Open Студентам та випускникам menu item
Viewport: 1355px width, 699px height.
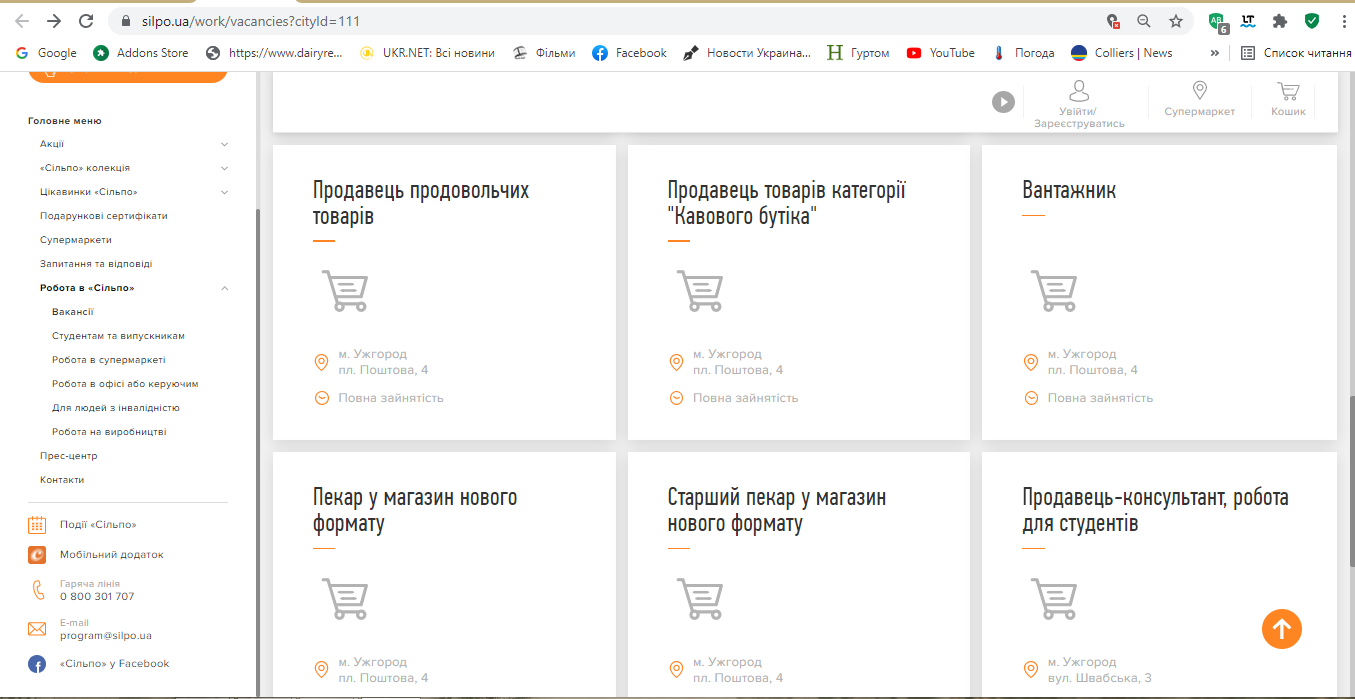[118, 336]
